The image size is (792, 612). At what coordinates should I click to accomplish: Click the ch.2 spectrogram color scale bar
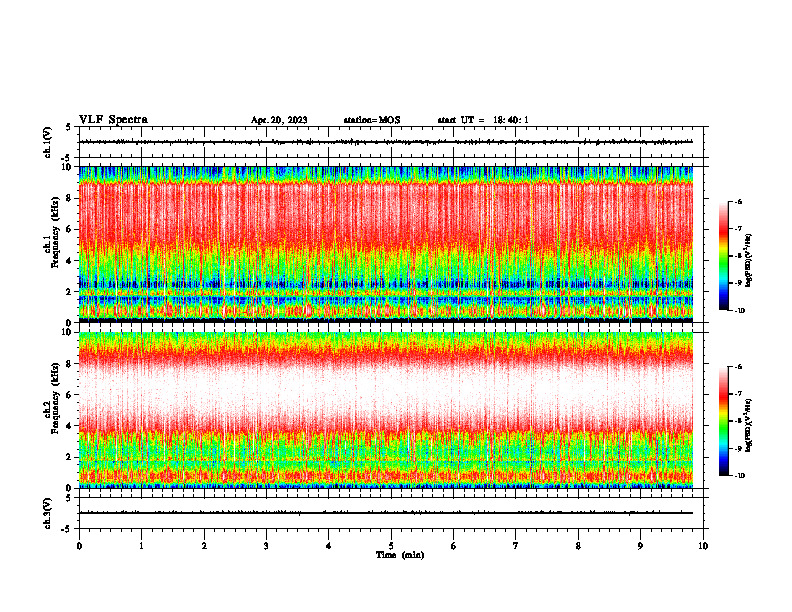(723, 421)
